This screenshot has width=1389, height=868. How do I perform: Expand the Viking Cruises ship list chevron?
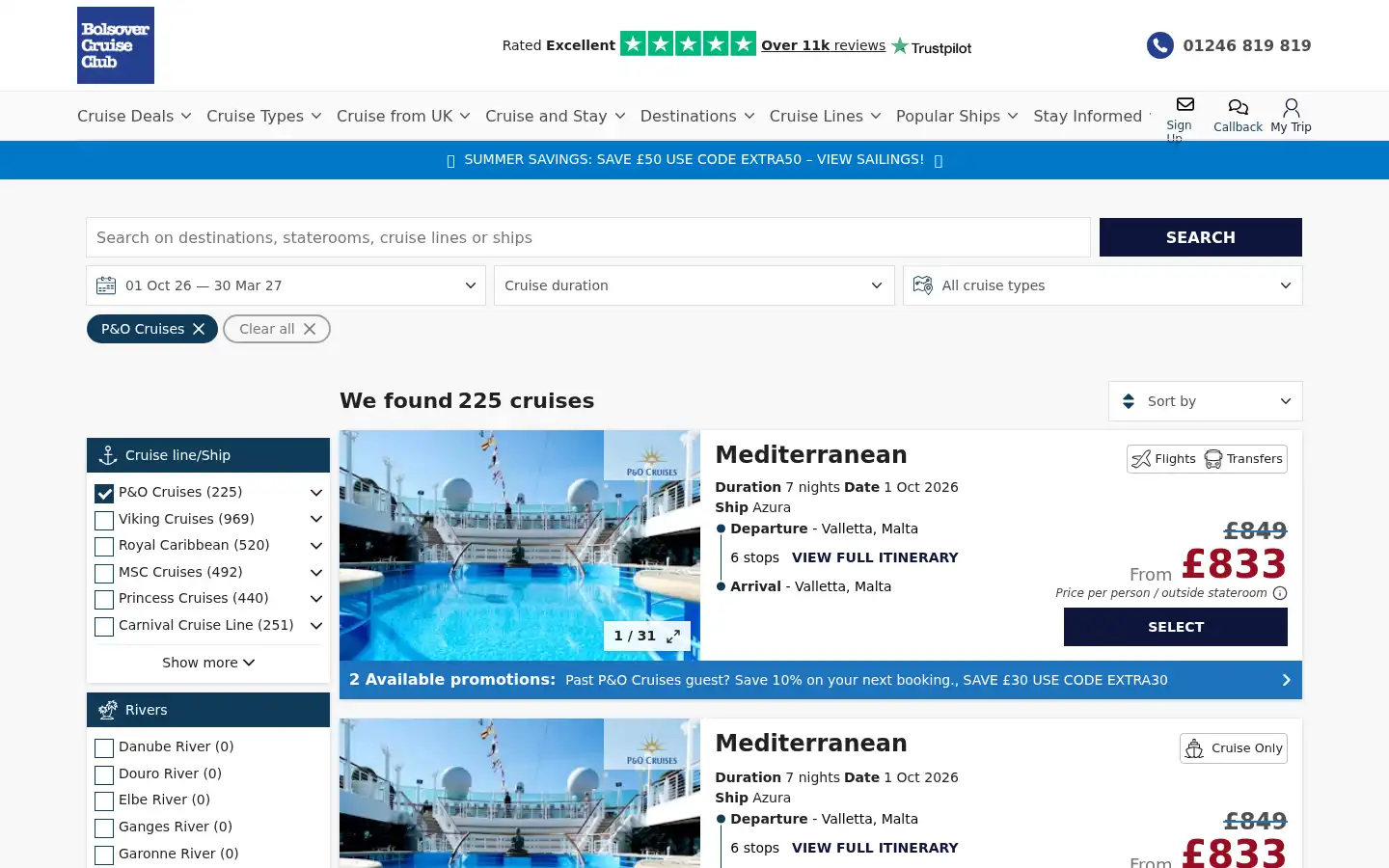click(315, 519)
